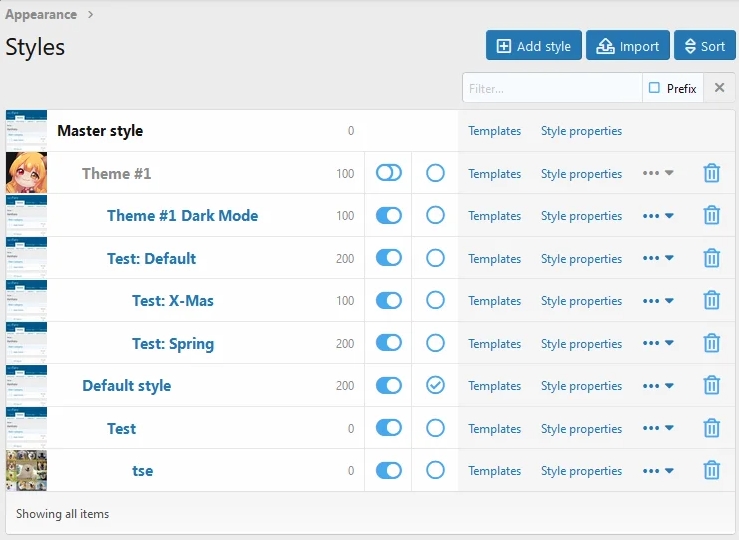Click the Add style button
Screen dimensions: 739x540
533,46
